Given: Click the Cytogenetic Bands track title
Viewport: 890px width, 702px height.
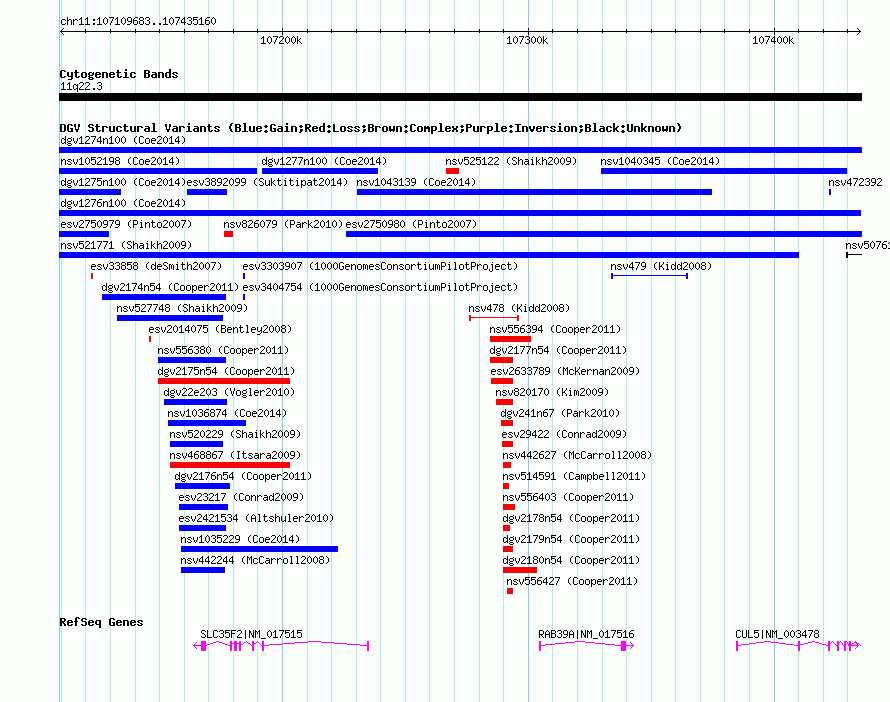Looking at the screenshot, I should pos(119,74).
